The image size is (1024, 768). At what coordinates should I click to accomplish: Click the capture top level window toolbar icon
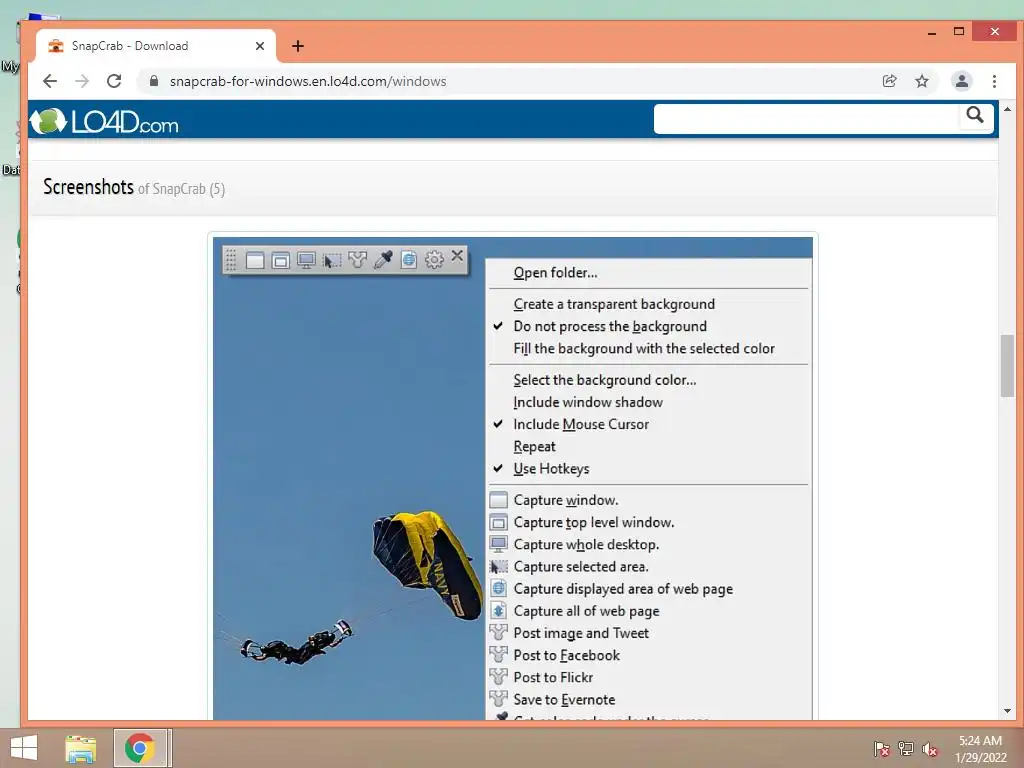coord(281,260)
